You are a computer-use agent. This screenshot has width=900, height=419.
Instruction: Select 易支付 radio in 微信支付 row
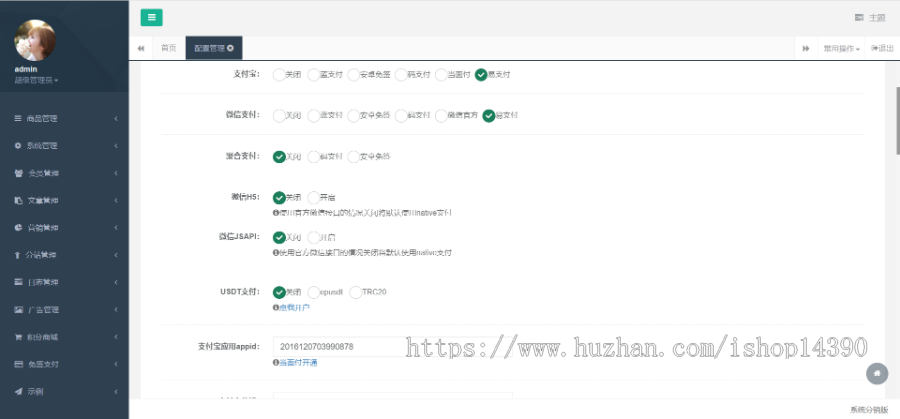(488, 115)
